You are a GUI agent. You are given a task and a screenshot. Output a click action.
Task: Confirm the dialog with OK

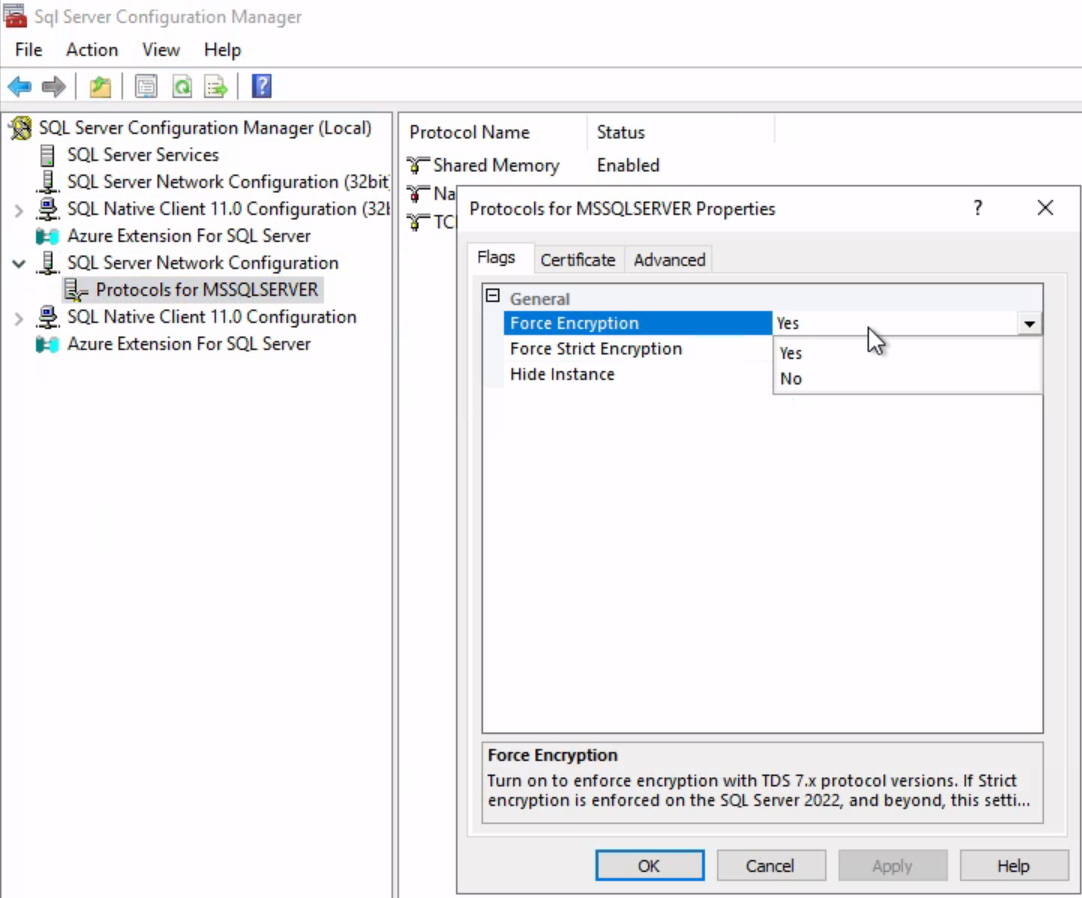(x=649, y=866)
